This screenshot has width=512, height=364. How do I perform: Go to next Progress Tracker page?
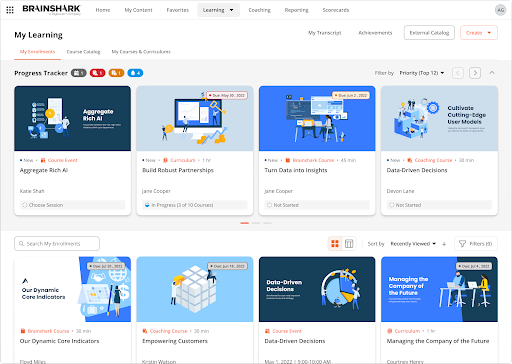[475, 73]
